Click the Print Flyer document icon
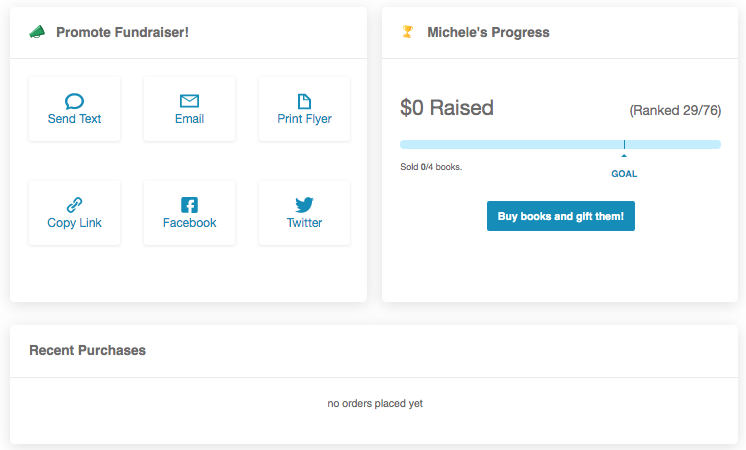The image size is (746, 450). click(304, 101)
